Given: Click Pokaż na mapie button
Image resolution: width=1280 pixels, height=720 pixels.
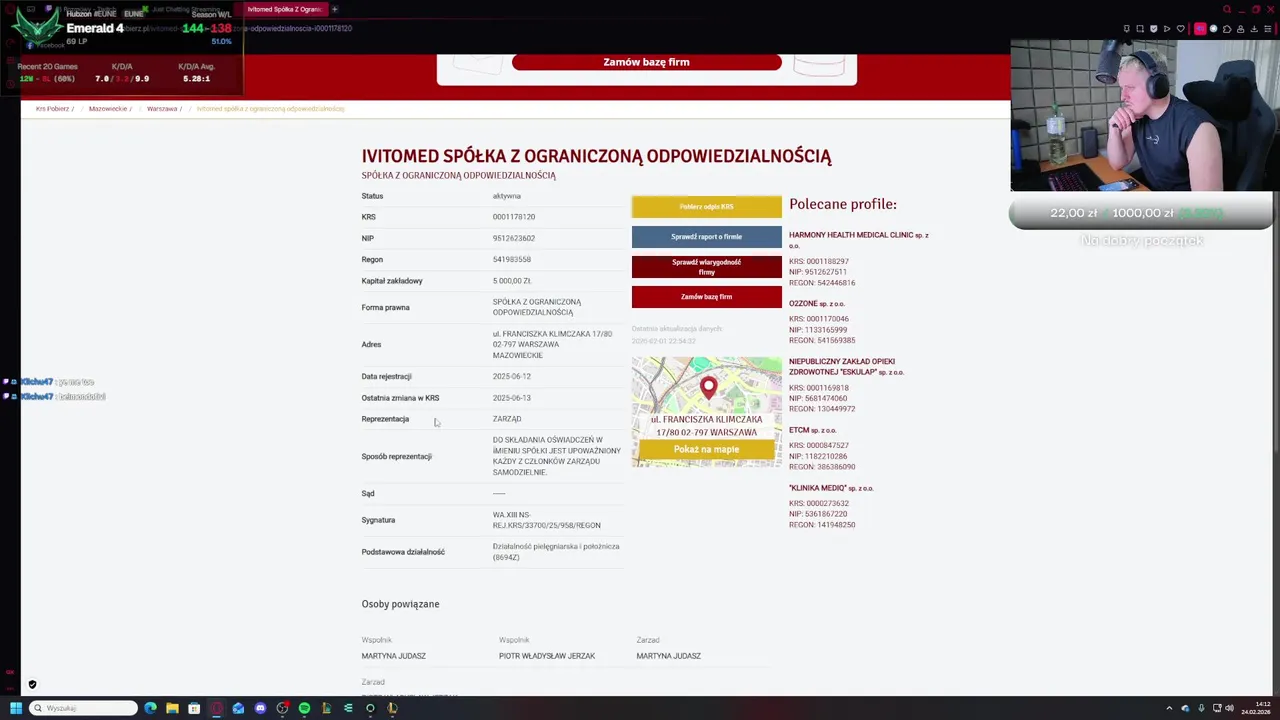Looking at the screenshot, I should pyautogui.click(x=706, y=450).
